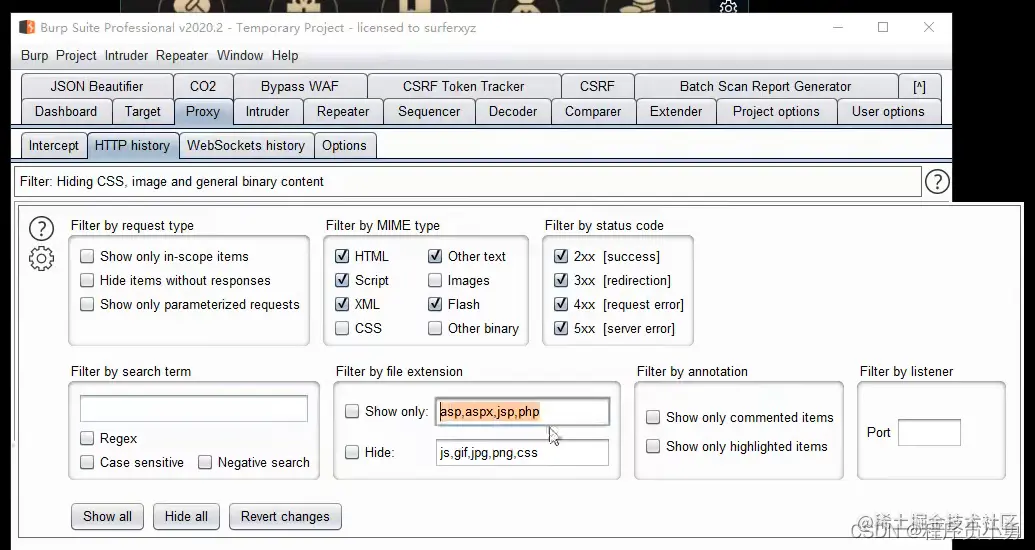Switch to JSON Beautifier tab

[96, 86]
